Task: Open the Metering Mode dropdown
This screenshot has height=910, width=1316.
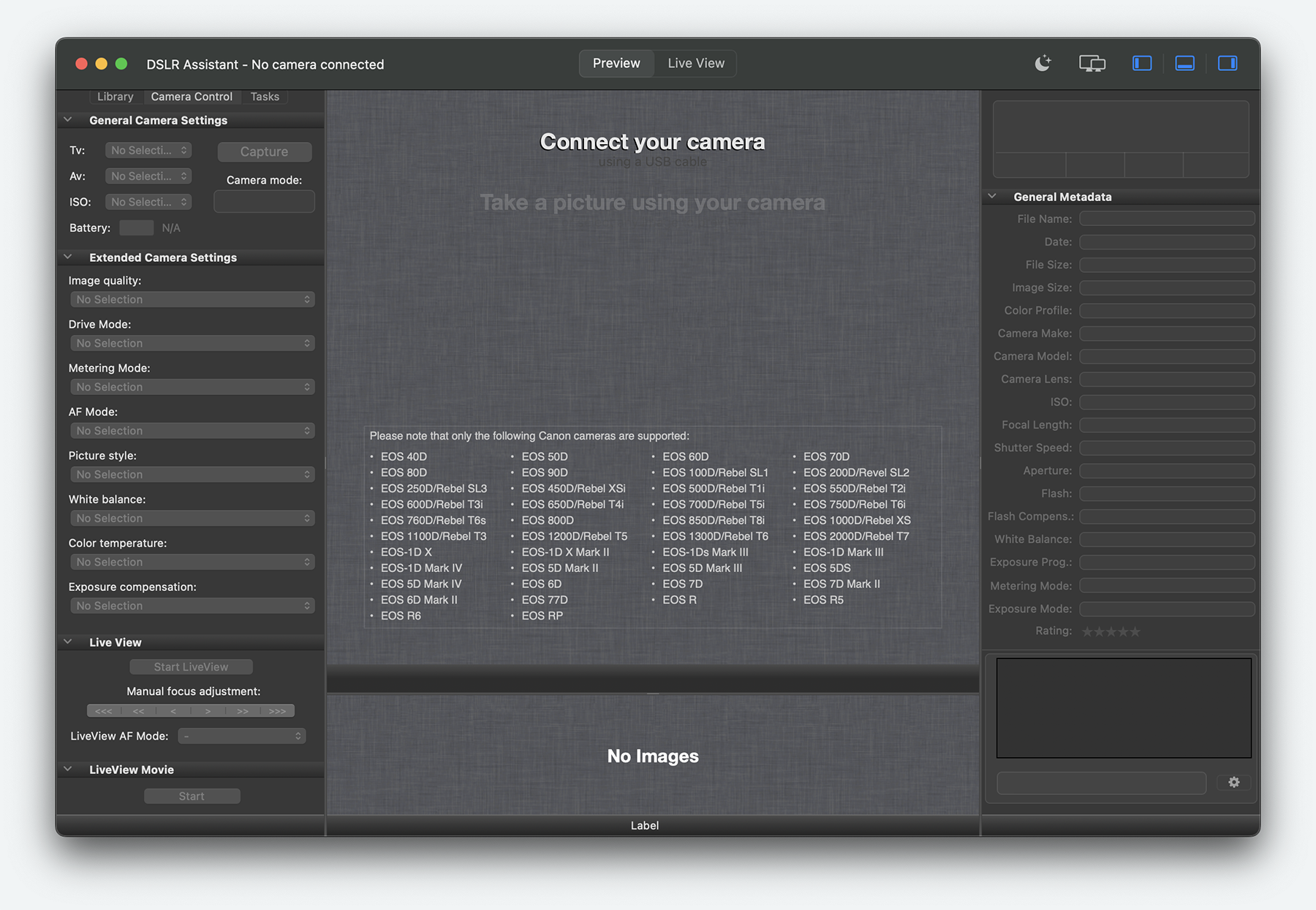Action: tap(192, 387)
